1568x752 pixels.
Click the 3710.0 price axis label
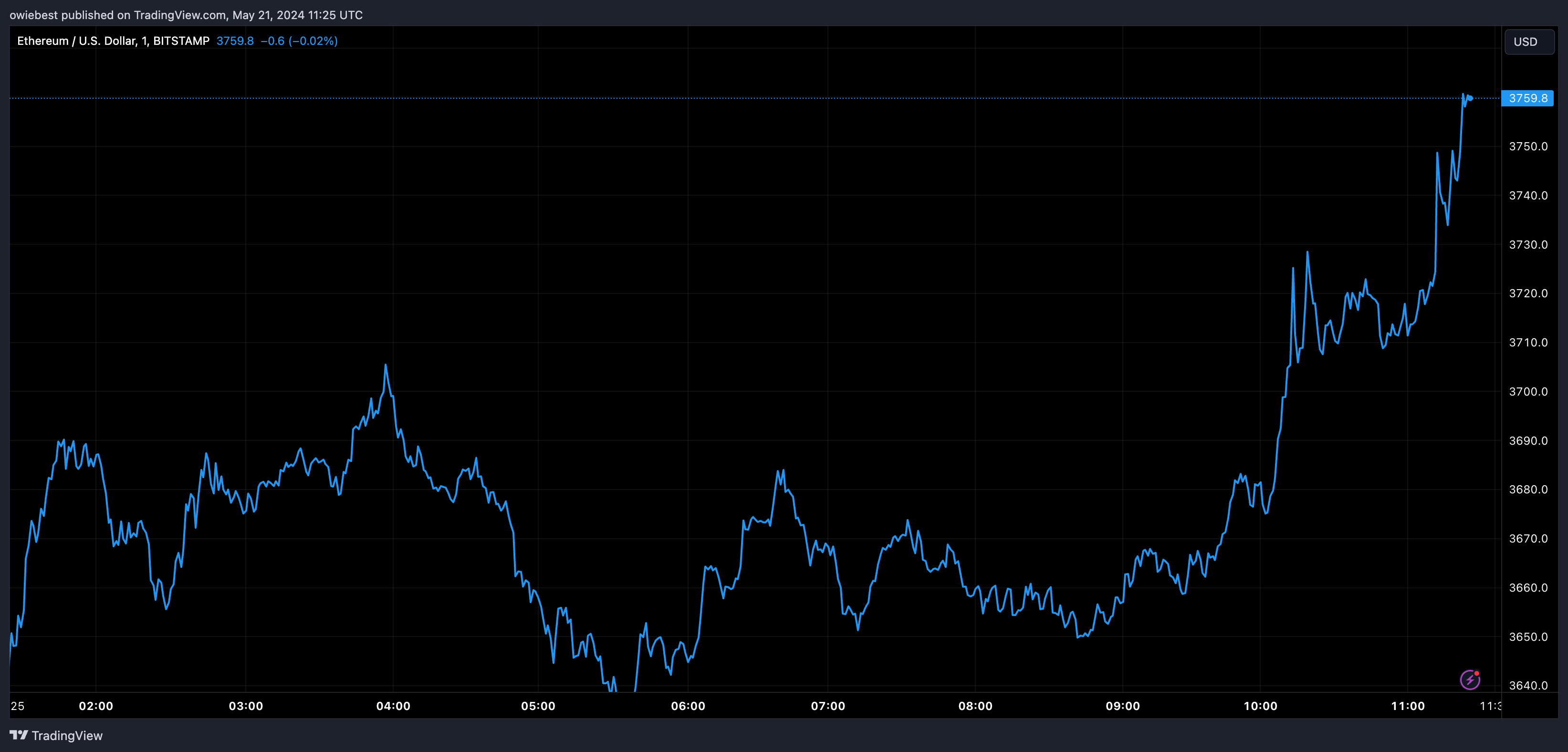(1528, 343)
